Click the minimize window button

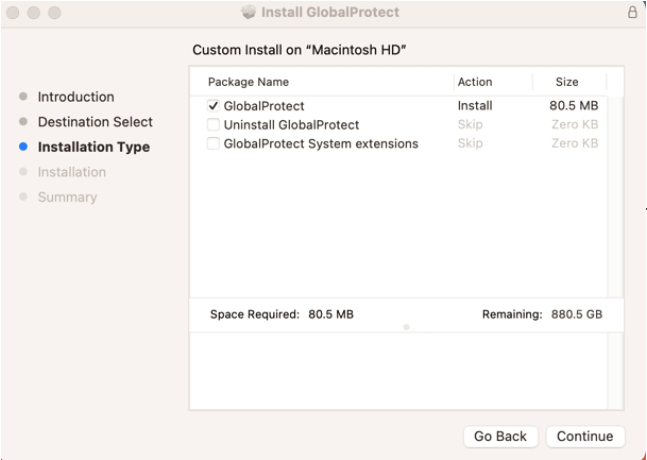35,13
